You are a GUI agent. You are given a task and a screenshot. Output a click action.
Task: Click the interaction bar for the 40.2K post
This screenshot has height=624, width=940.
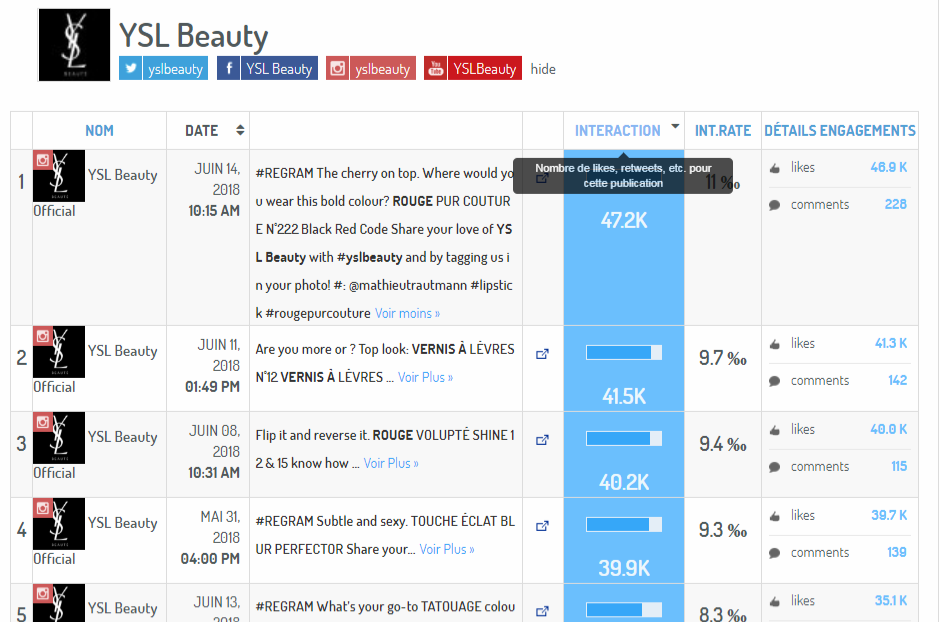[x=624, y=439]
